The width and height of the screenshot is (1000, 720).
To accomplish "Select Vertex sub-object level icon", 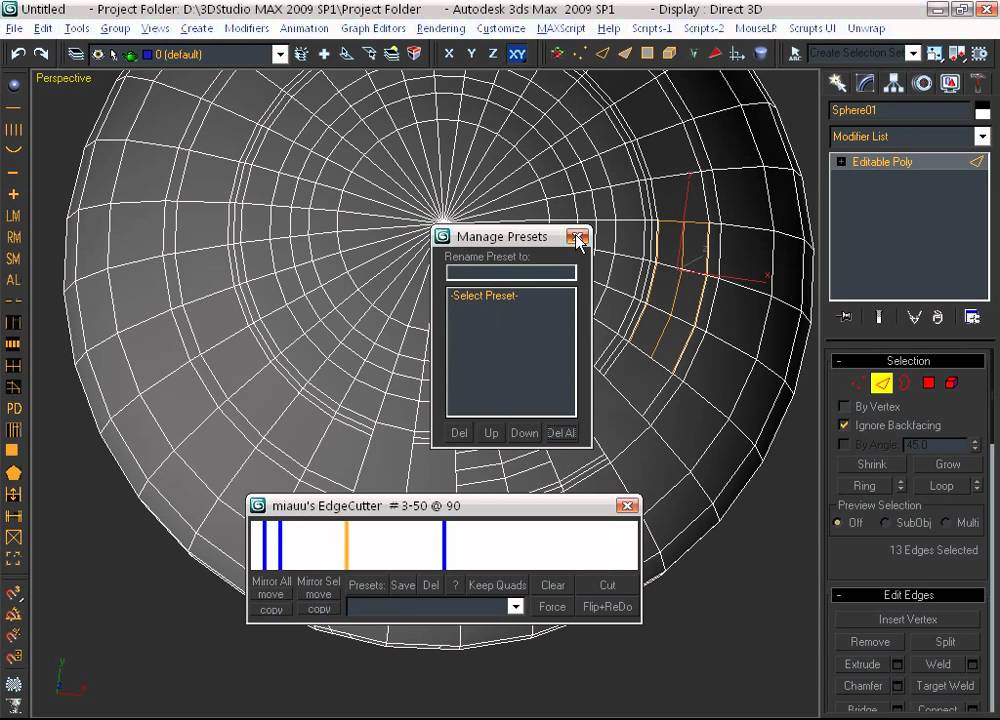I will pos(858,383).
